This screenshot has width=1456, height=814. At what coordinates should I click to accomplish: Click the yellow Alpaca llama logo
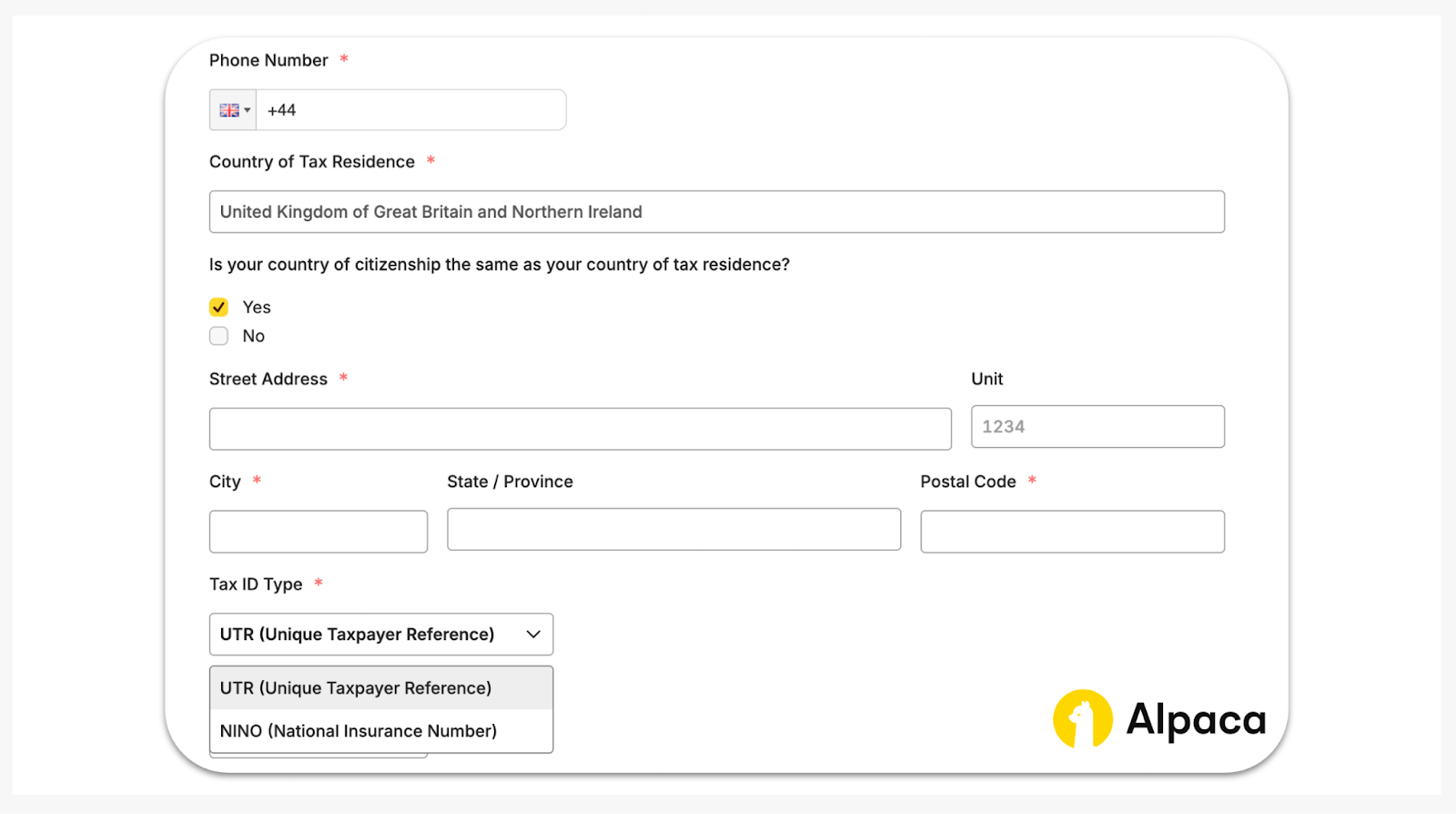click(1082, 718)
